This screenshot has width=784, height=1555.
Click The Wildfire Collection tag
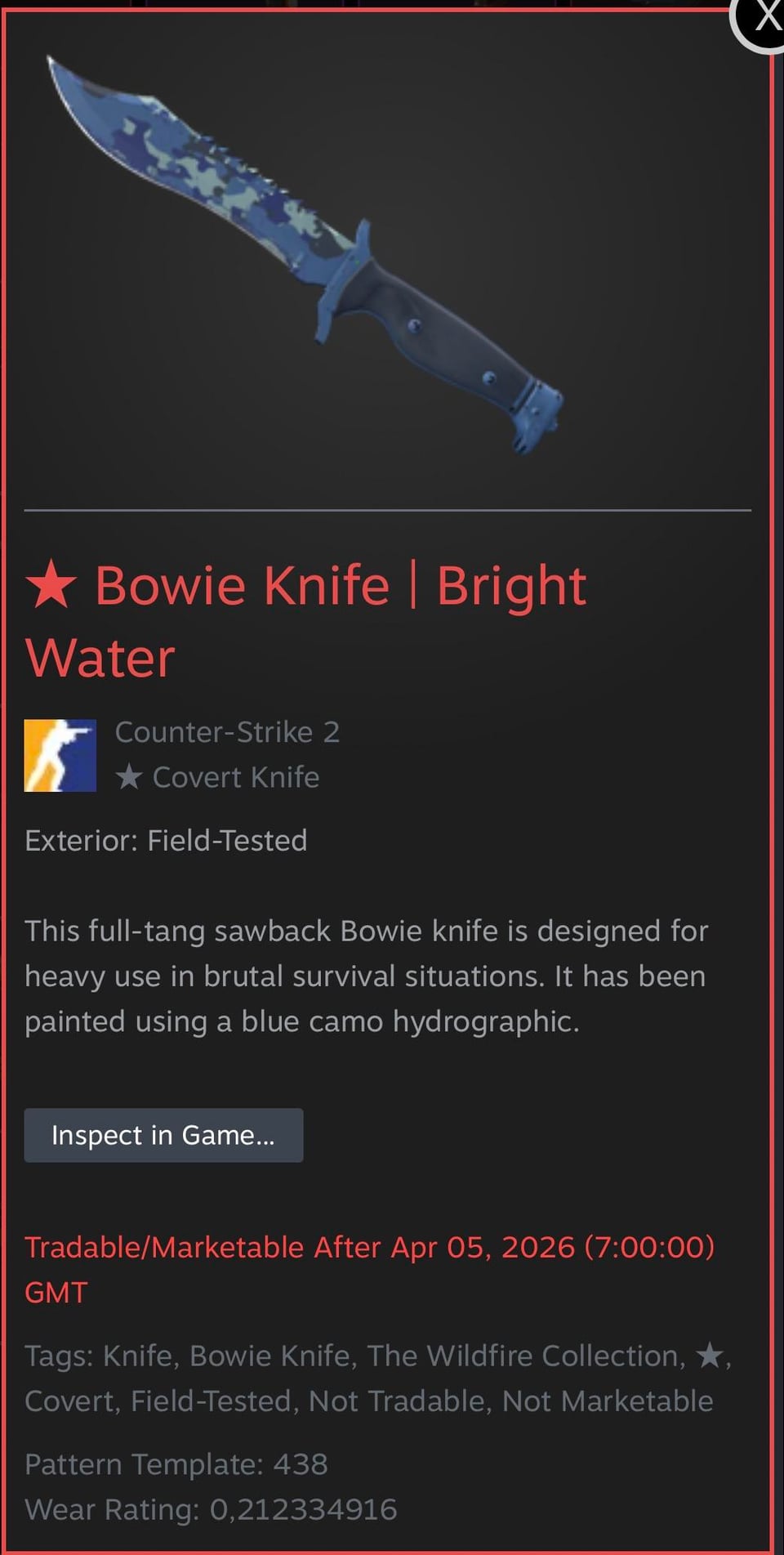click(x=523, y=1356)
